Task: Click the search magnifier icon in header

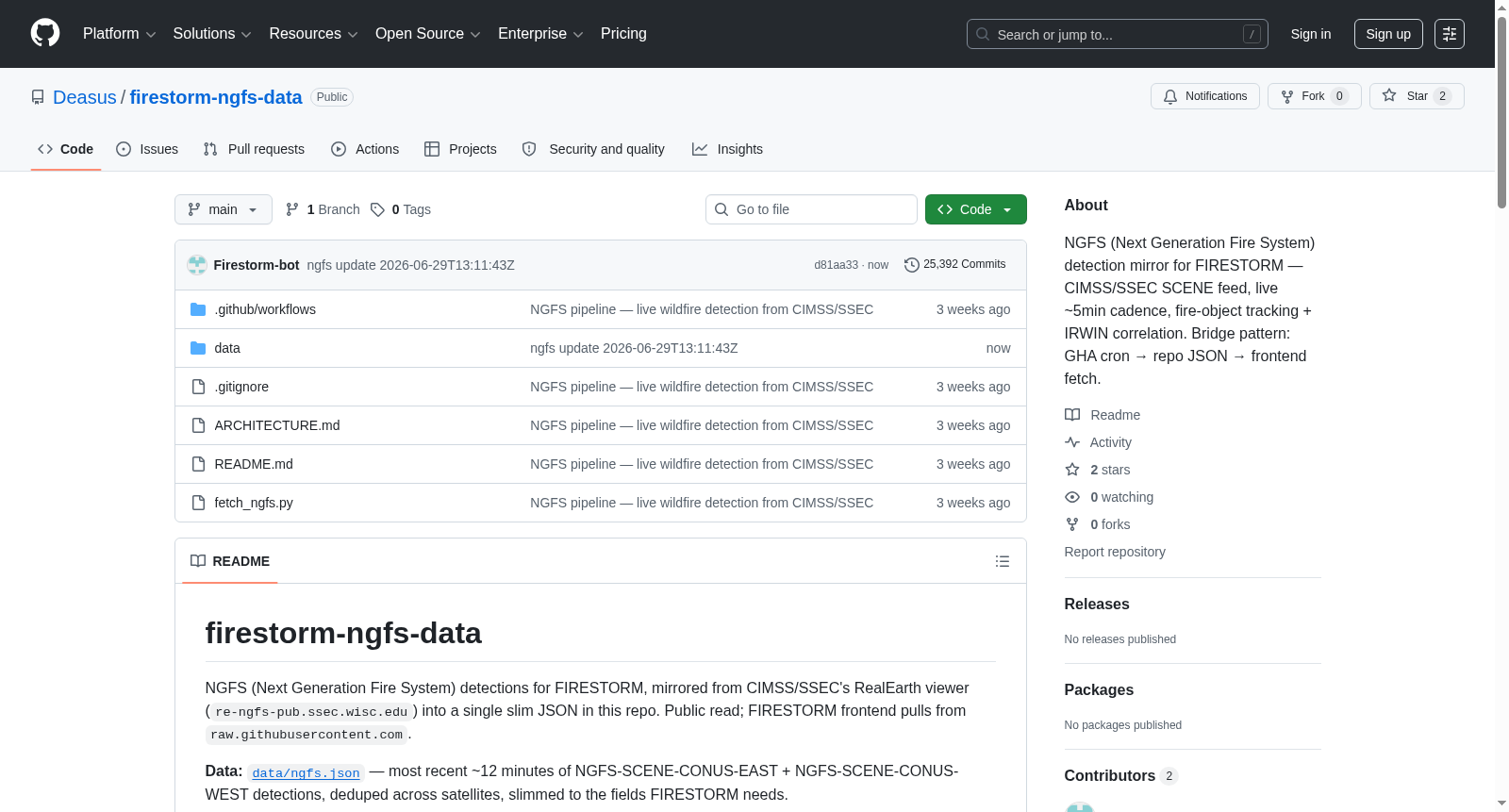Action: pos(983,34)
